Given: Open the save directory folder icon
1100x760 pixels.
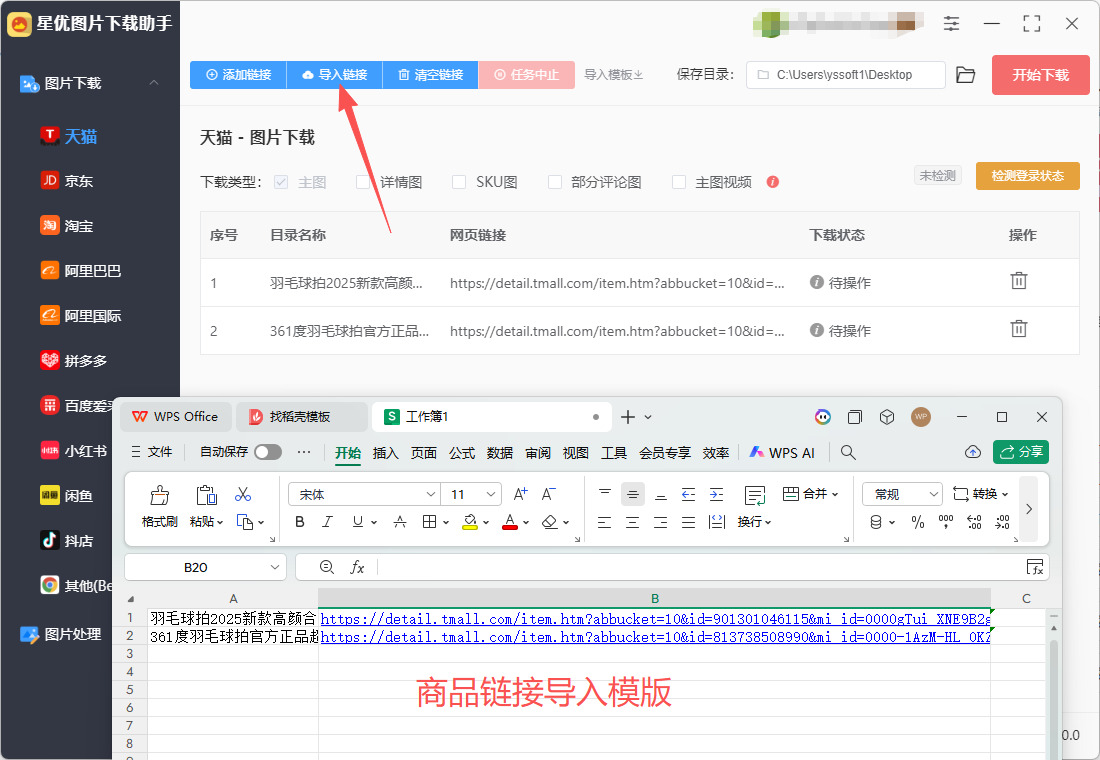Looking at the screenshot, I should tap(966, 75).
